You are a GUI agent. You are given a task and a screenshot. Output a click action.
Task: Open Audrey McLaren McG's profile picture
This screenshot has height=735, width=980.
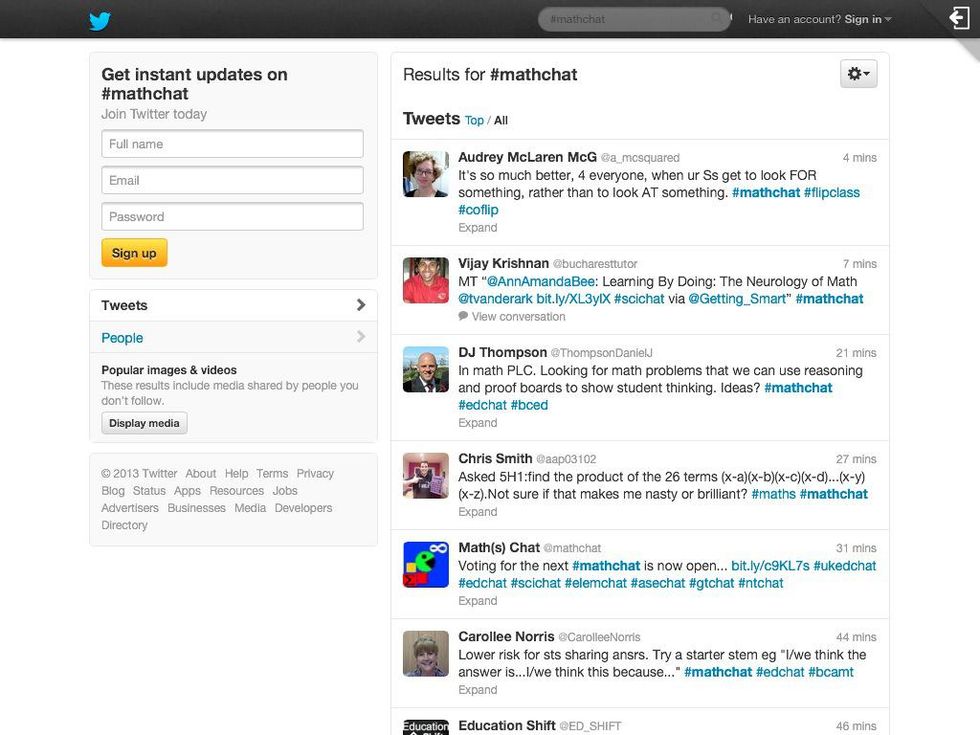point(425,174)
